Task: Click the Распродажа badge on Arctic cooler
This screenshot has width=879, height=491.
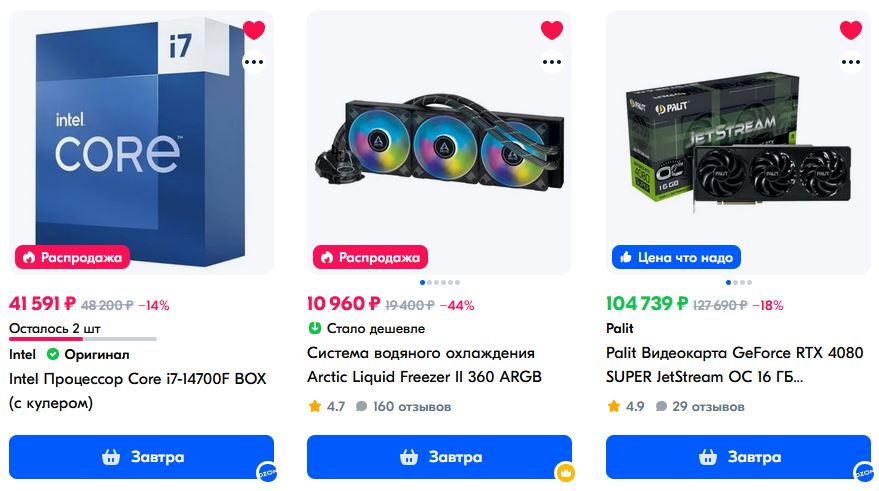Action: pyautogui.click(x=370, y=257)
